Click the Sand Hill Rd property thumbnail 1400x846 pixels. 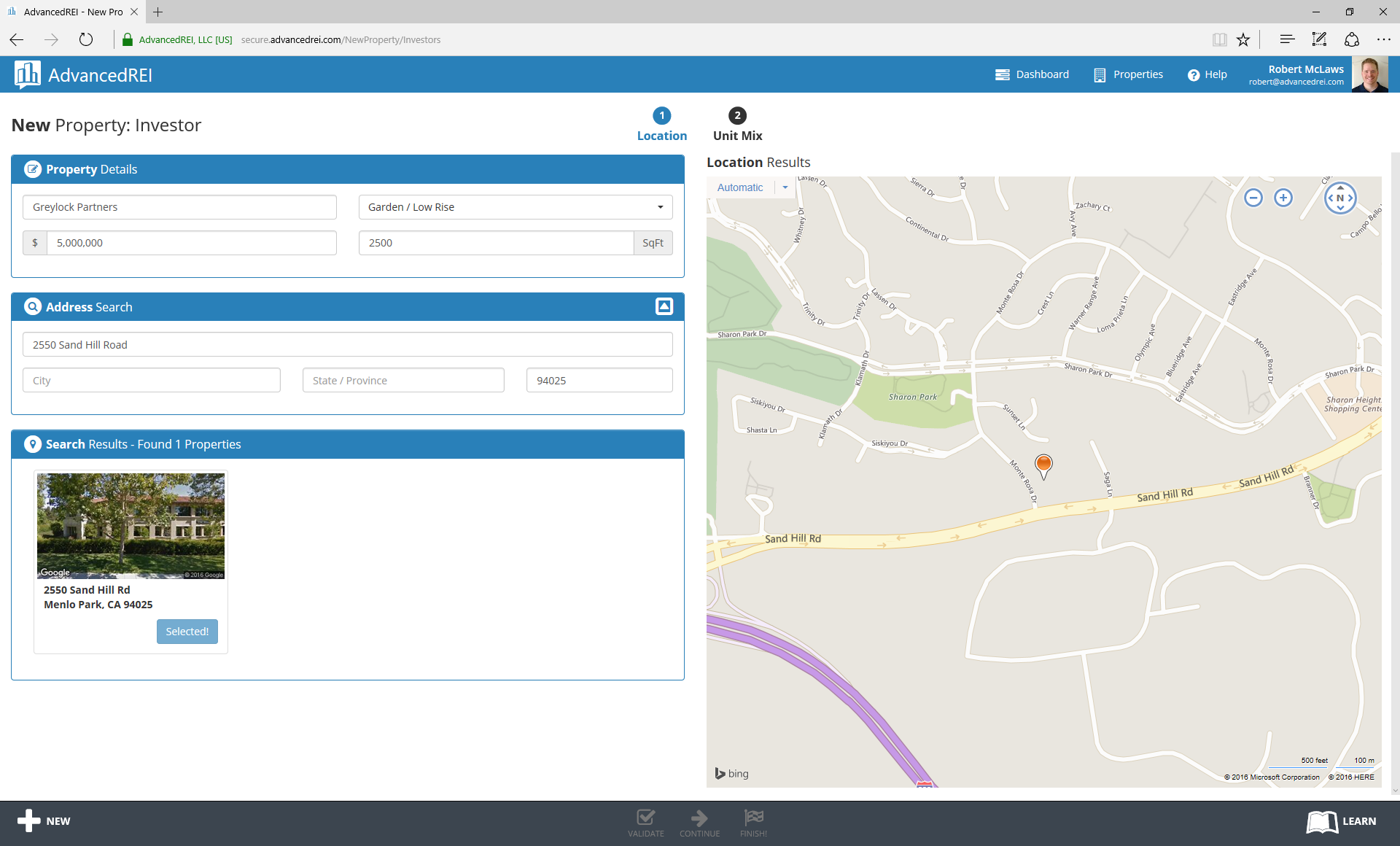click(x=131, y=526)
